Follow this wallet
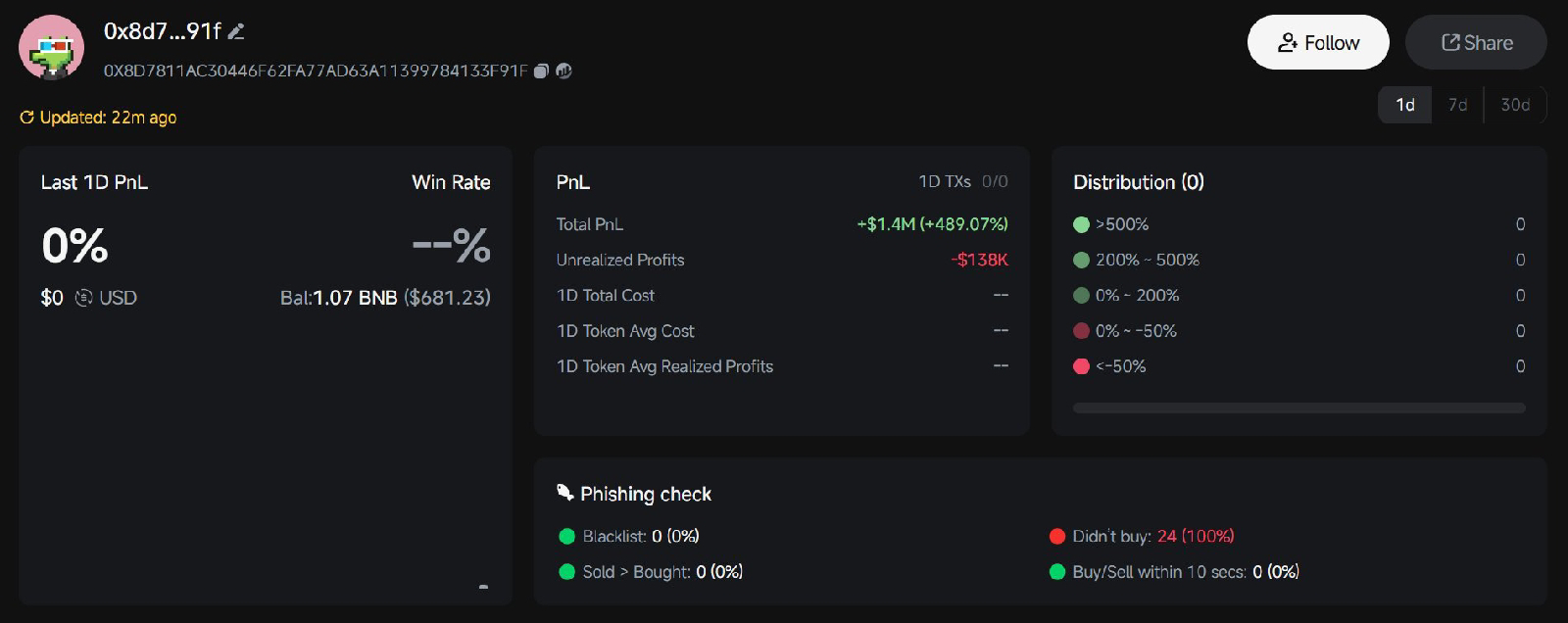The height and width of the screenshot is (623, 1568). (x=1318, y=42)
